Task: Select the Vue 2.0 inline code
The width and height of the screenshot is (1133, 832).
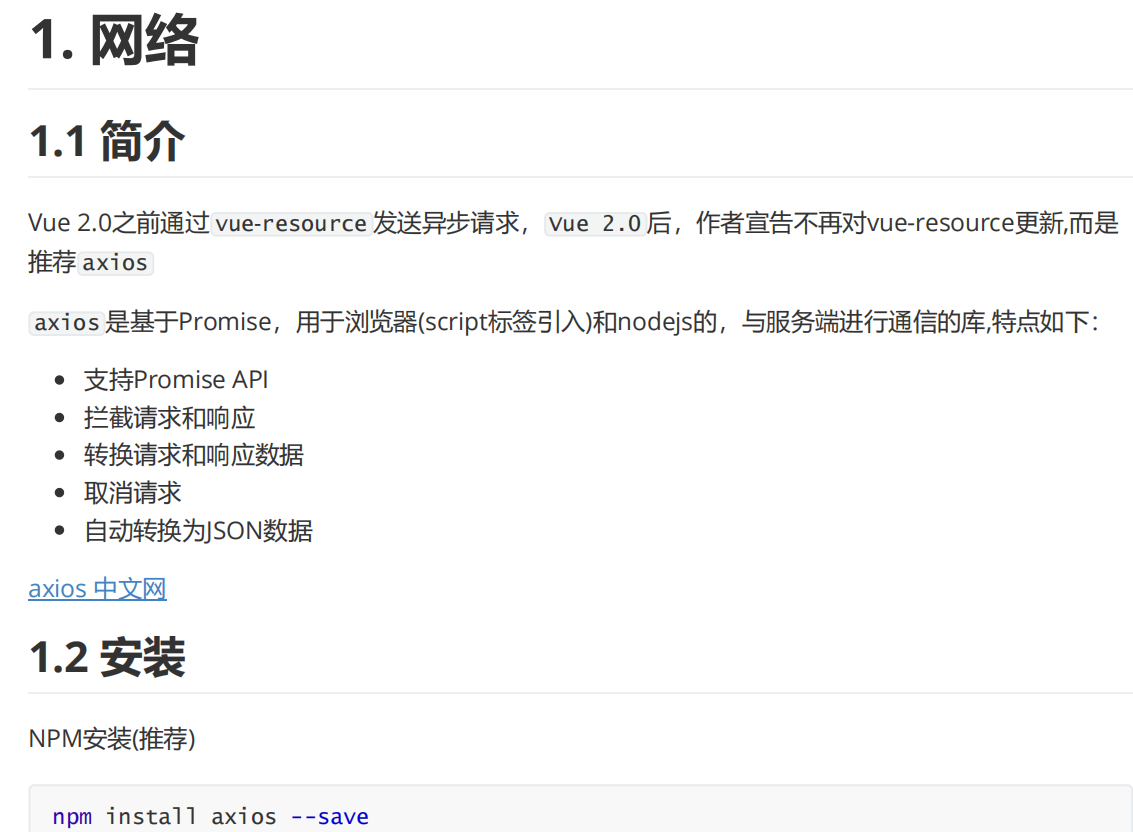Action: coord(595,223)
